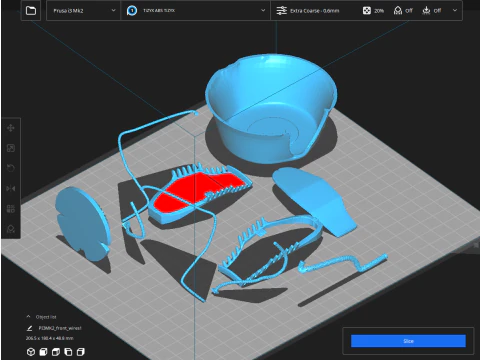The width and height of the screenshot is (480, 360).
Task: Switch to 3D perspective view icon
Action: point(31,352)
